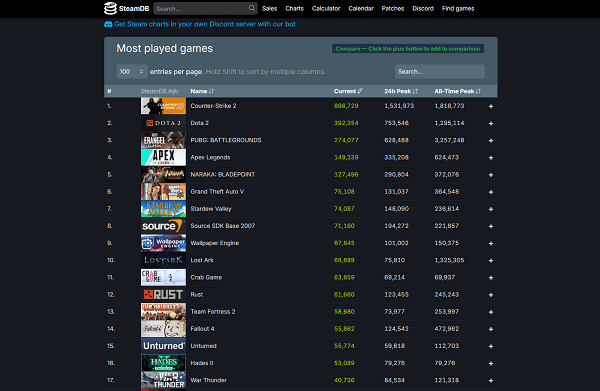
Task: Open Source SDK logo thumbnail
Action: [163, 226]
